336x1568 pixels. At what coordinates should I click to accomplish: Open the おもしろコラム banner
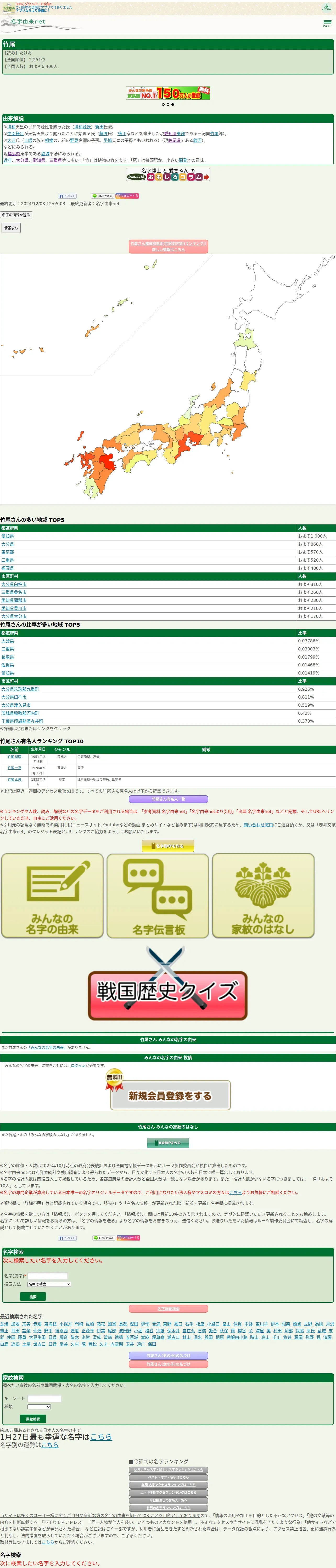[168, 175]
